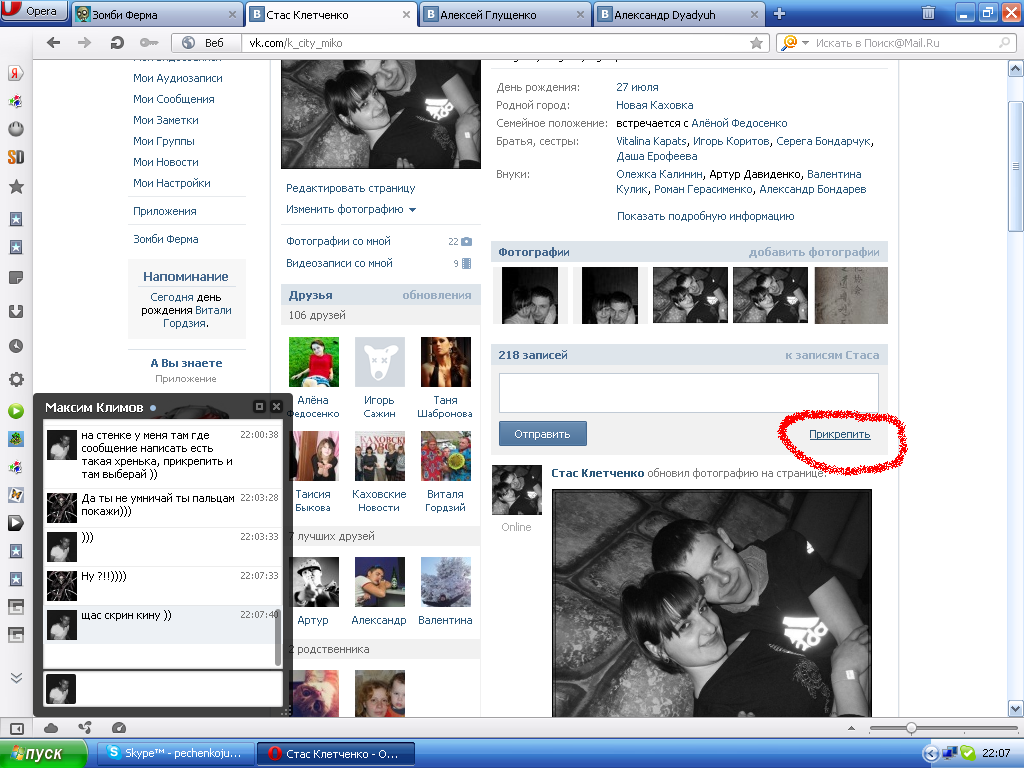Open the settings gear sidebar icon
The width and height of the screenshot is (1024, 768).
pyautogui.click(x=16, y=379)
